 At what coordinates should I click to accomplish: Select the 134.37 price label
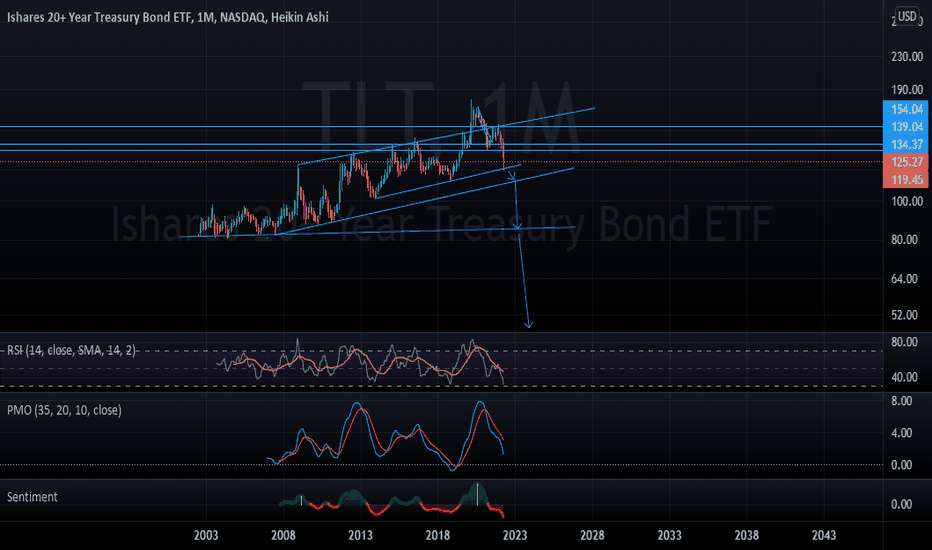pyautogui.click(x=906, y=144)
